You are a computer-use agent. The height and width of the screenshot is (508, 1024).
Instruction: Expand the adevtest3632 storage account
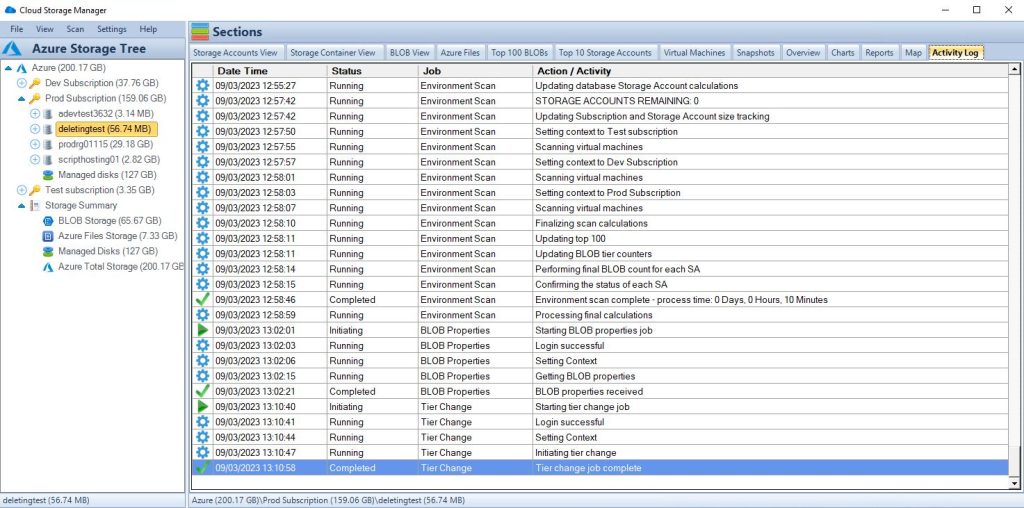click(x=35, y=114)
